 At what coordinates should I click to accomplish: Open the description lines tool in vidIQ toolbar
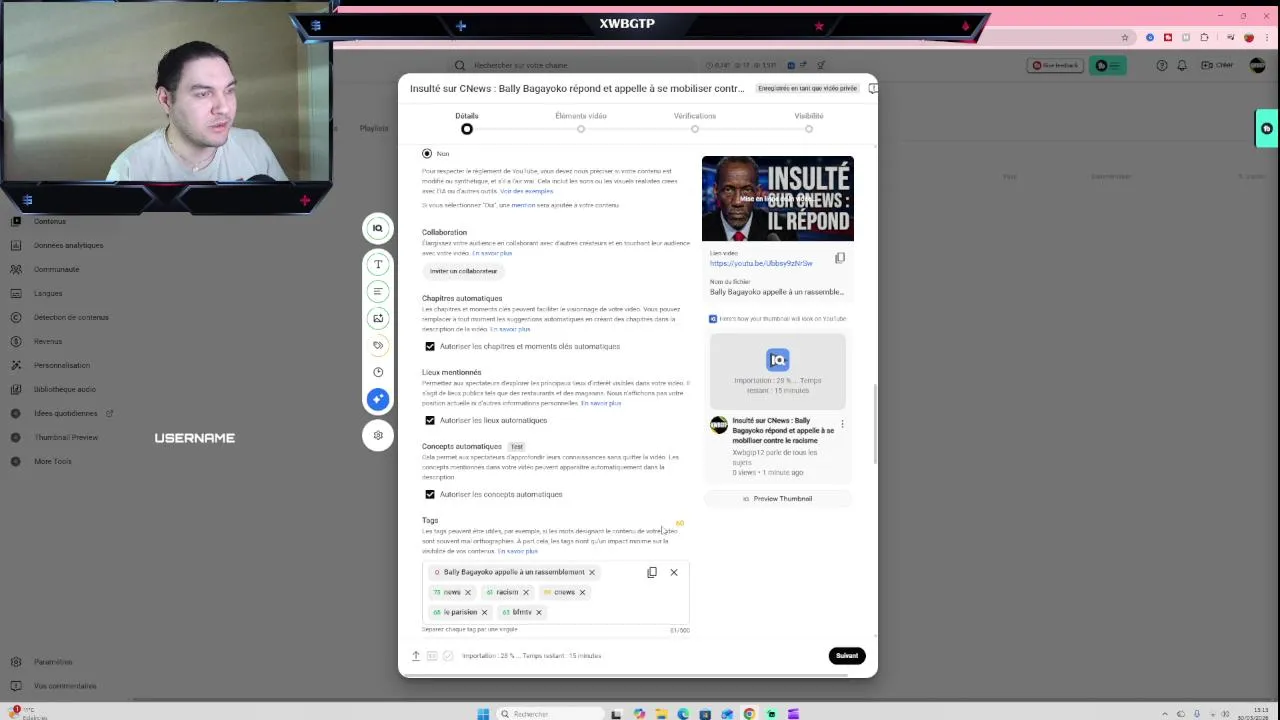click(378, 291)
